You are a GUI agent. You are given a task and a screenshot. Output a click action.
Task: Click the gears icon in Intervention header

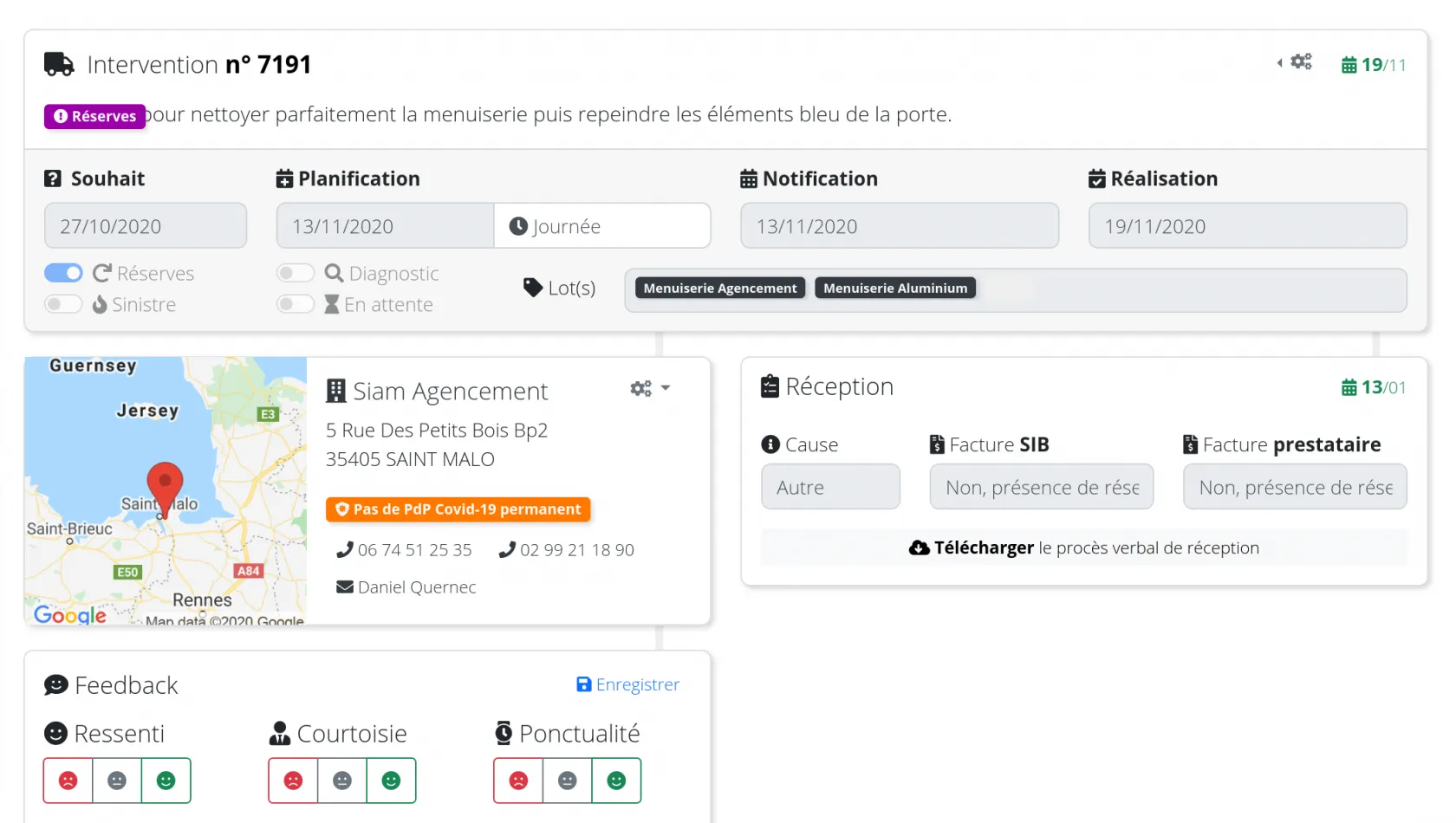(1300, 62)
